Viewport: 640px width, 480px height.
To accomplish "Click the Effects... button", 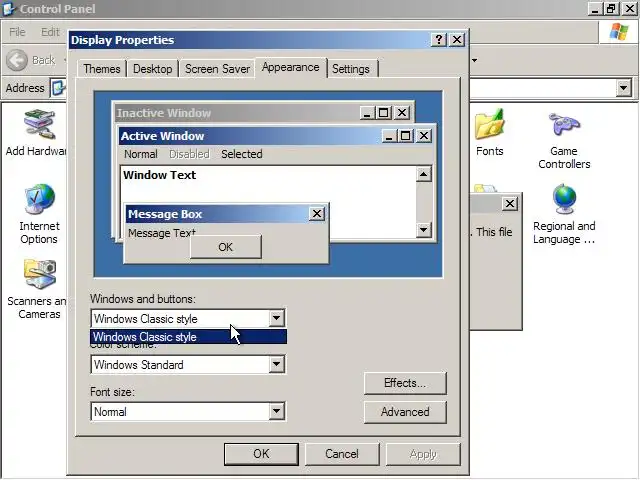I will coord(405,383).
